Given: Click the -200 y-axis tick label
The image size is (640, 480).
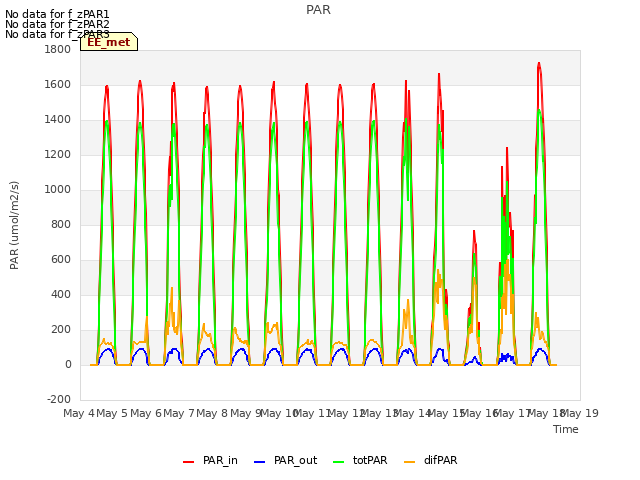Looking at the screenshot, I should point(59,399).
